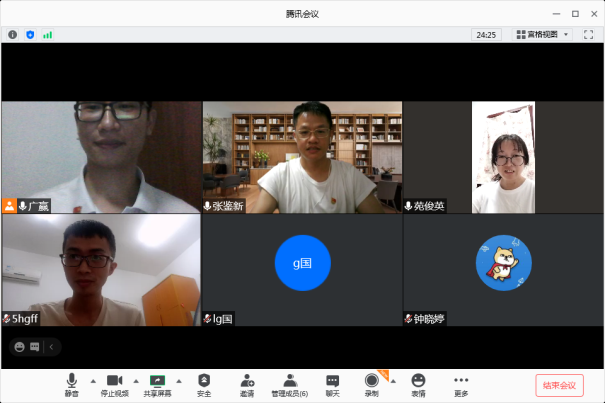Stop the camera video (停止视频)
The height and width of the screenshot is (403, 605).
point(114,383)
